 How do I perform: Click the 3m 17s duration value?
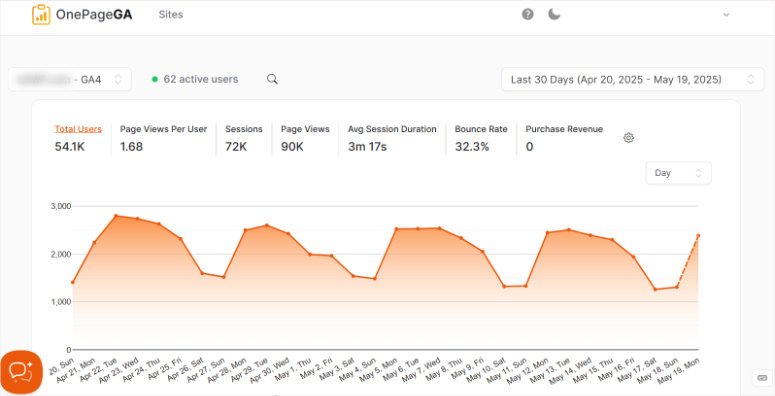367,147
